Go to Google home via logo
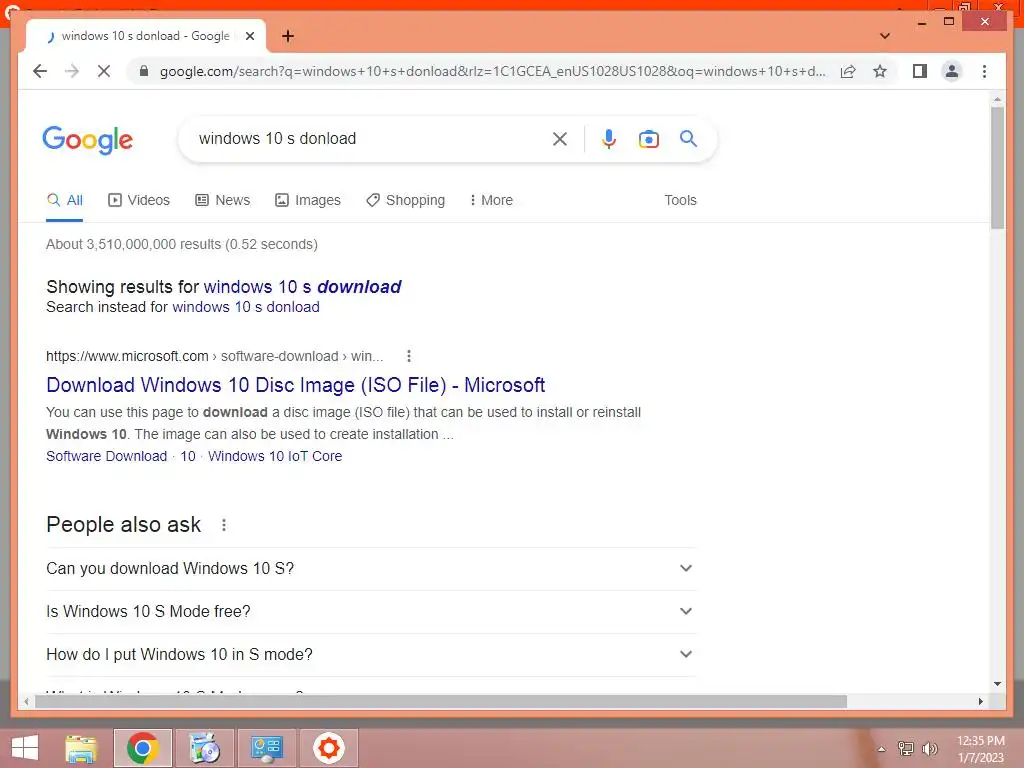The height and width of the screenshot is (768, 1024). (88, 140)
